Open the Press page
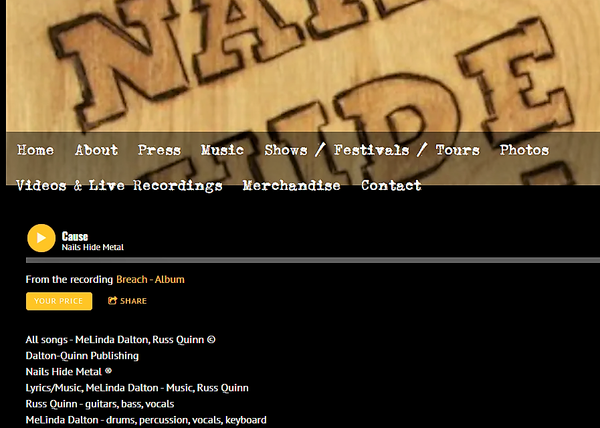The image size is (600, 428). [160, 150]
